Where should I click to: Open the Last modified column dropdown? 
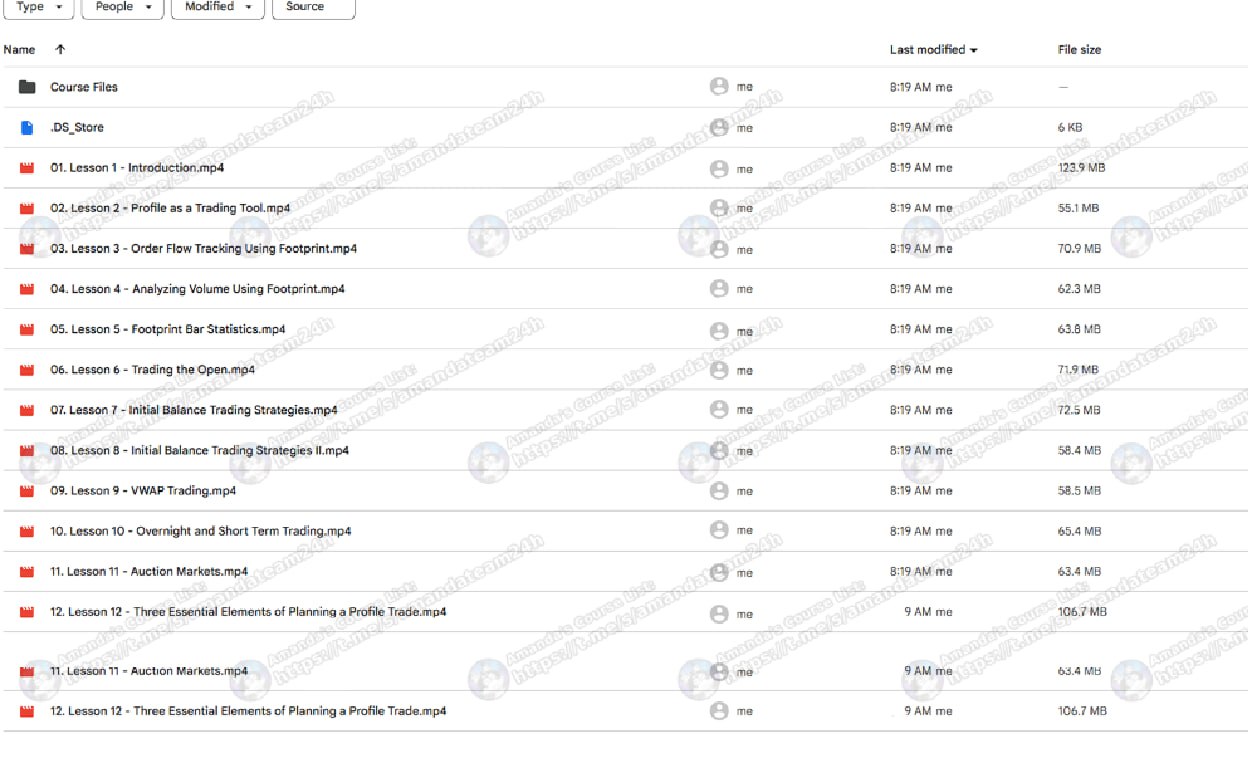(x=974, y=50)
